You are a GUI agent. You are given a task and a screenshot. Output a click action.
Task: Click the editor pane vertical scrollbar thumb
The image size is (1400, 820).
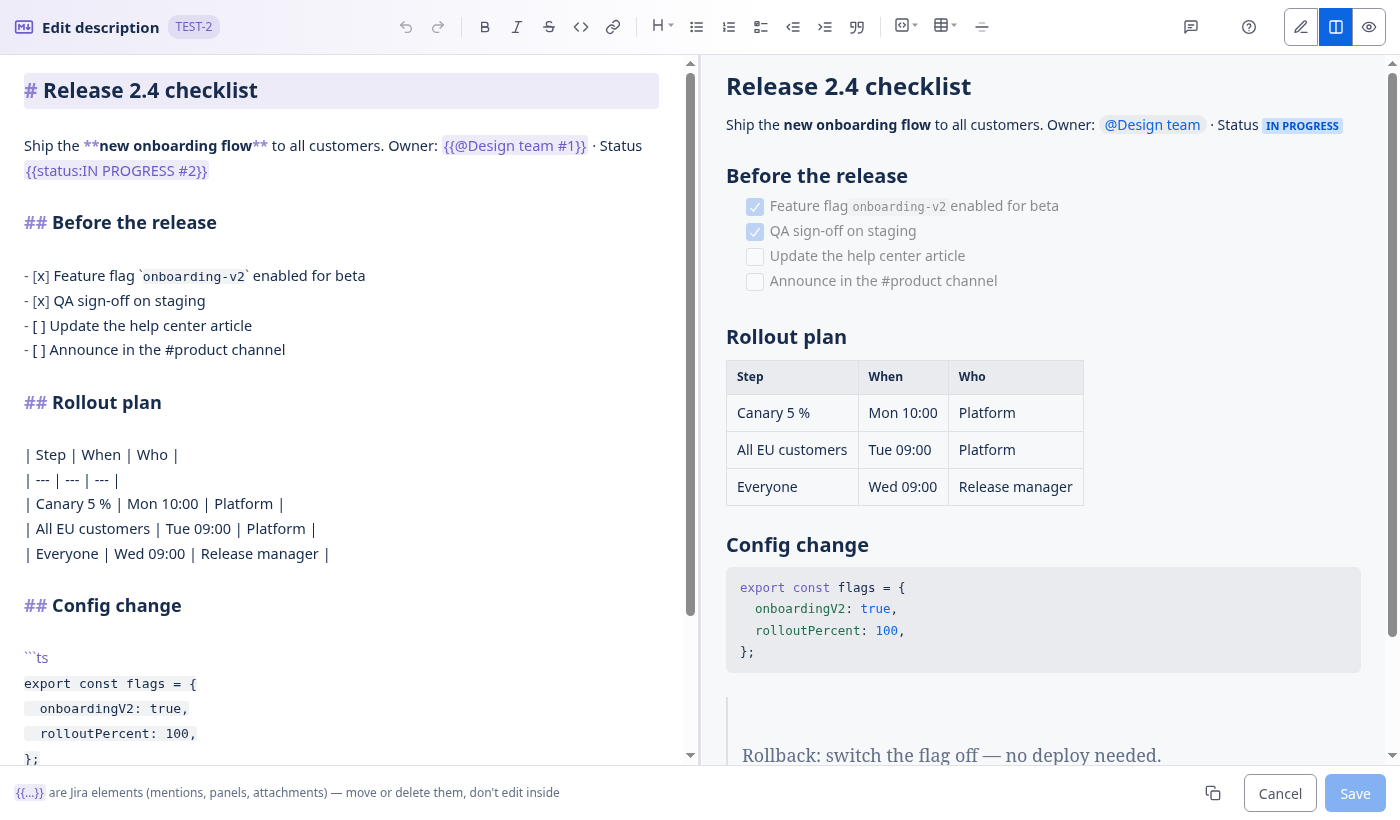point(690,343)
